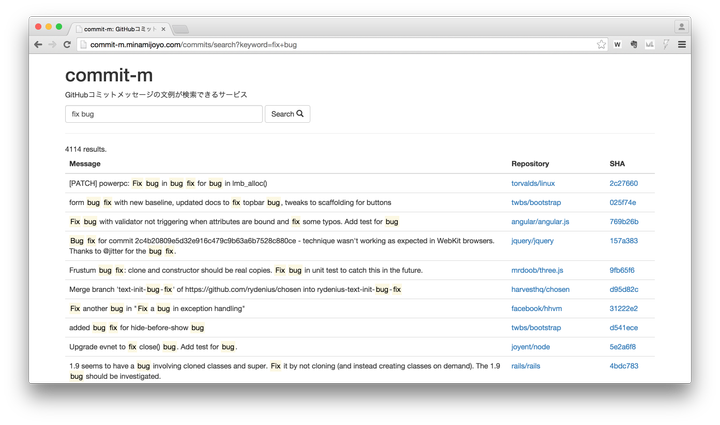Open commit SHA 025f74e

click(x=623, y=202)
